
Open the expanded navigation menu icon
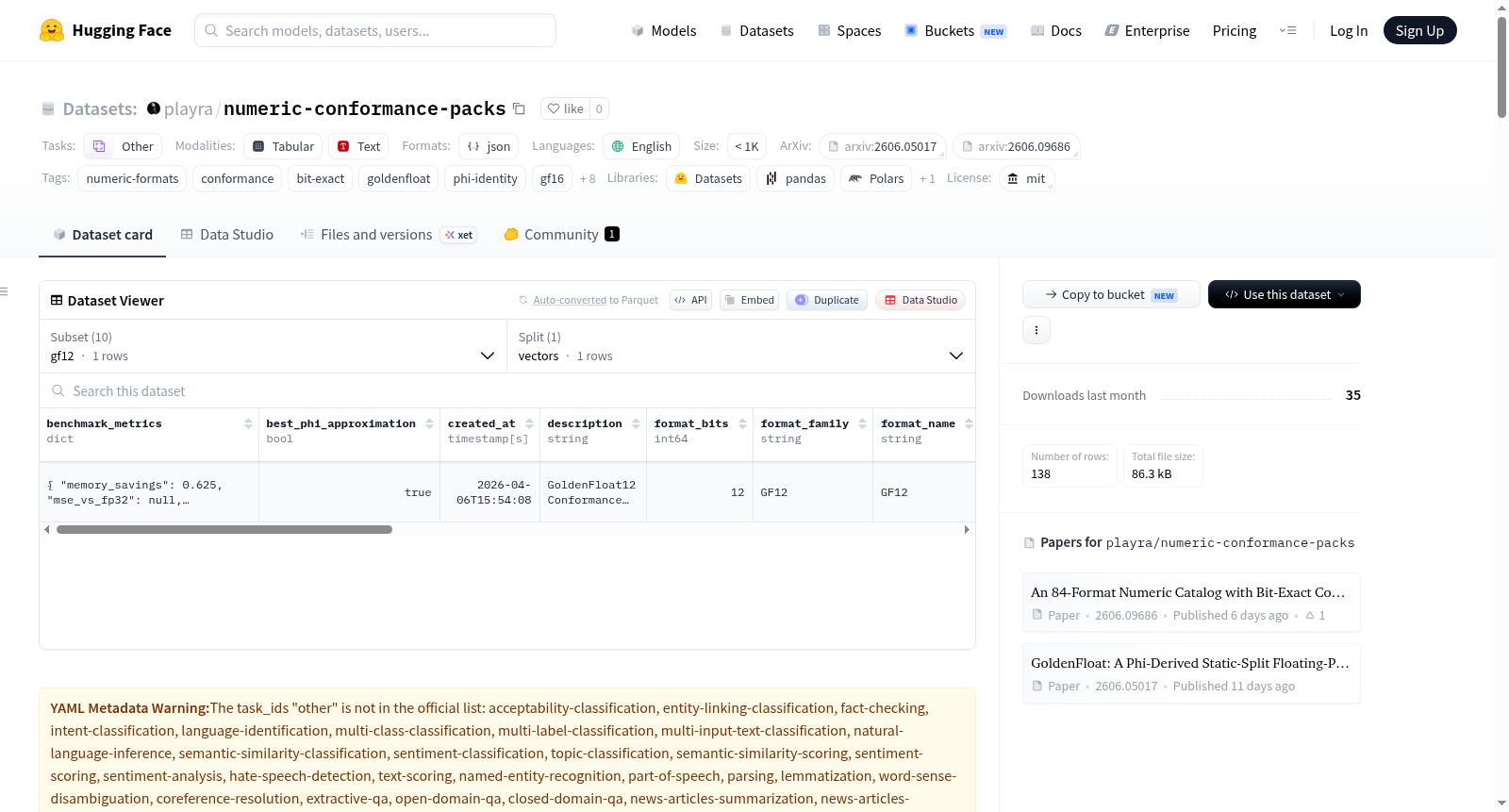(x=1287, y=30)
